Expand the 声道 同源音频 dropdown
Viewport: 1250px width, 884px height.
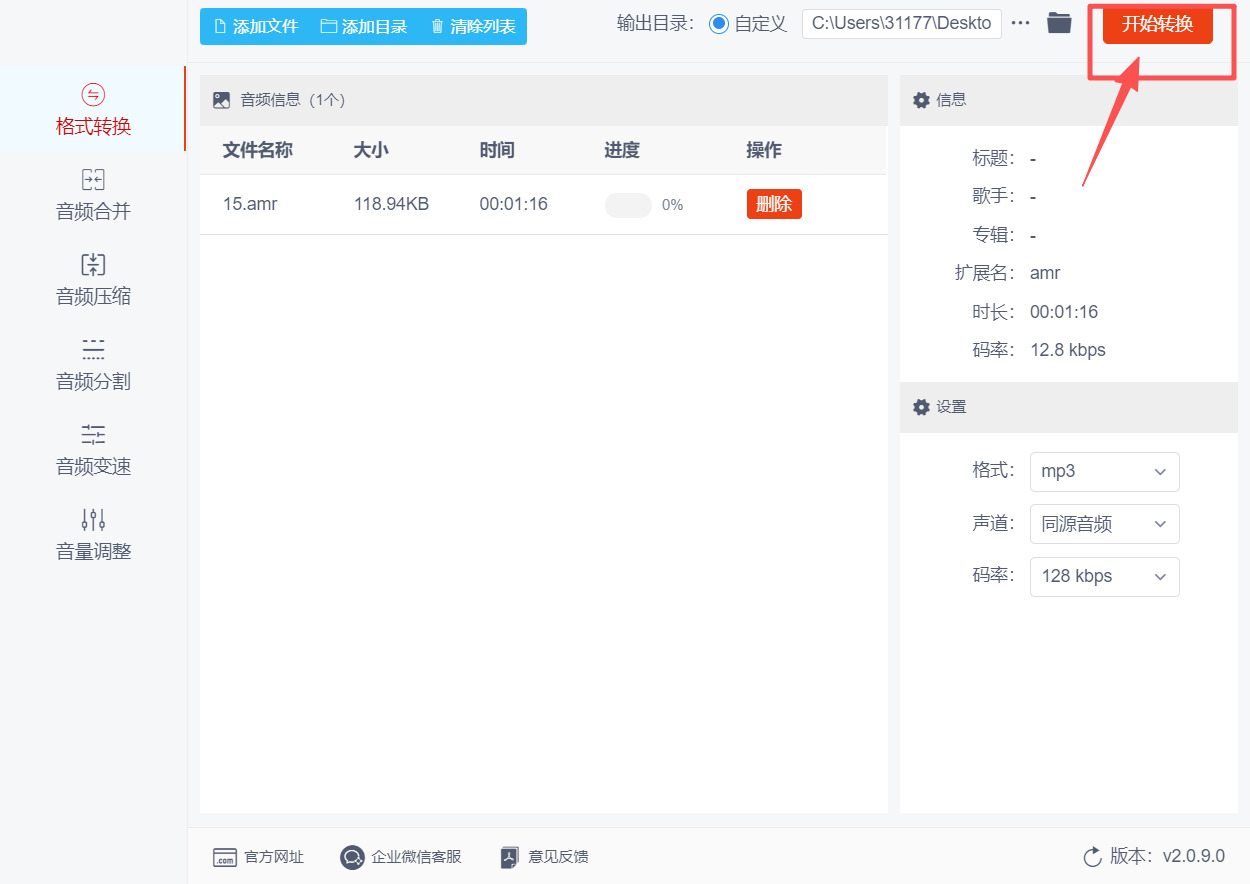(1104, 524)
